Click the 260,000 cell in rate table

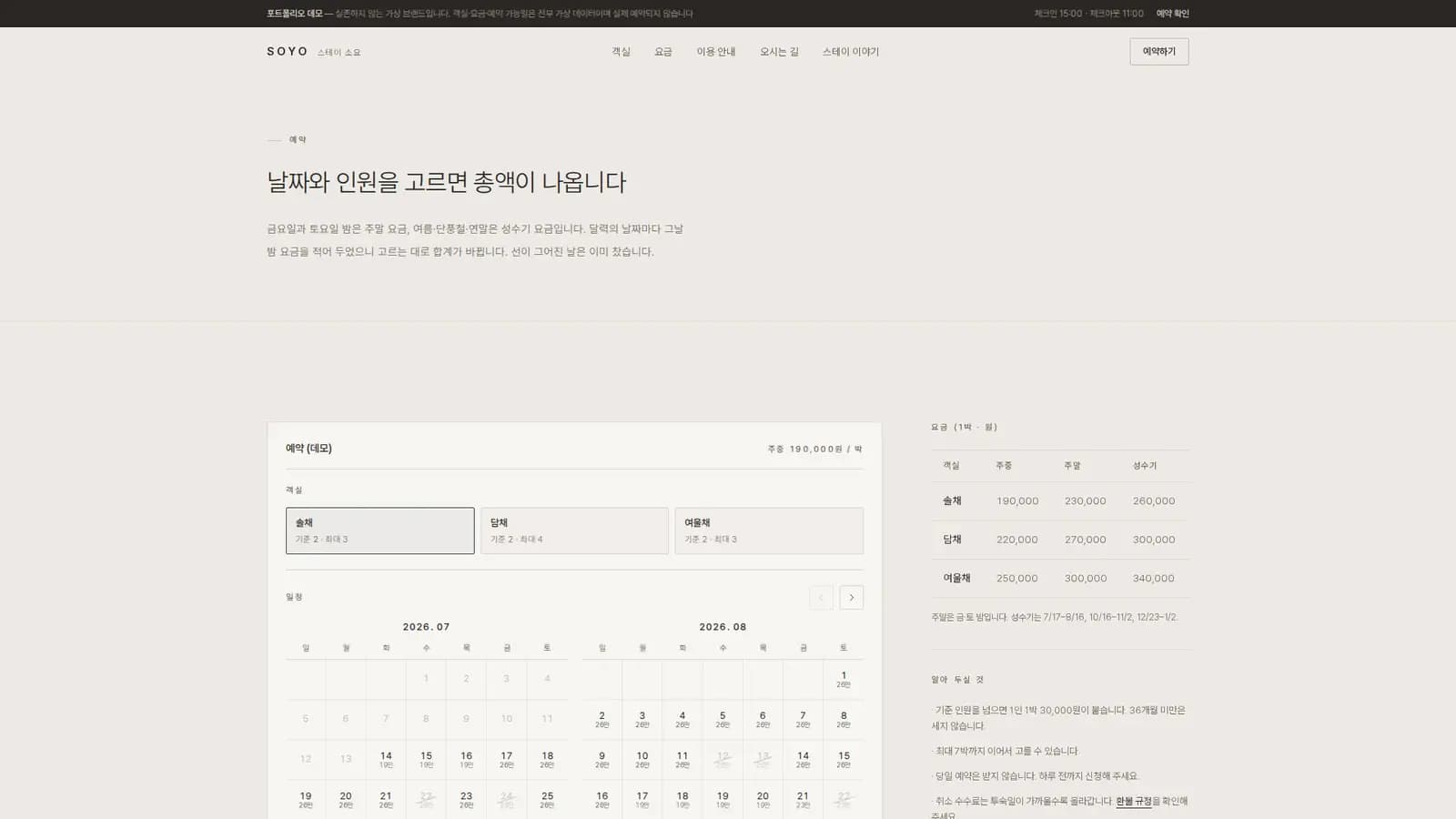tap(1154, 501)
